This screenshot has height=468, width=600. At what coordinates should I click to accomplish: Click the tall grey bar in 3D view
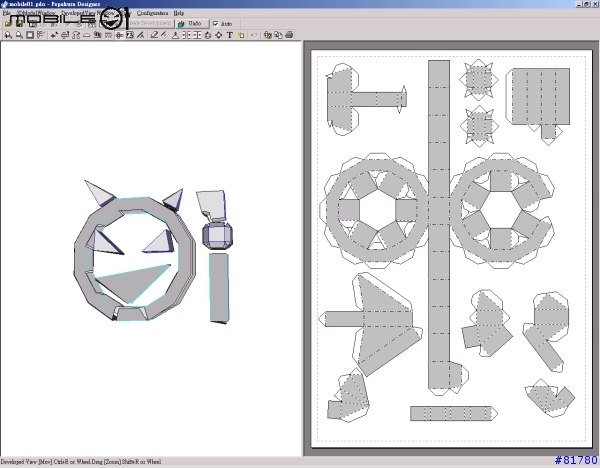point(219,288)
